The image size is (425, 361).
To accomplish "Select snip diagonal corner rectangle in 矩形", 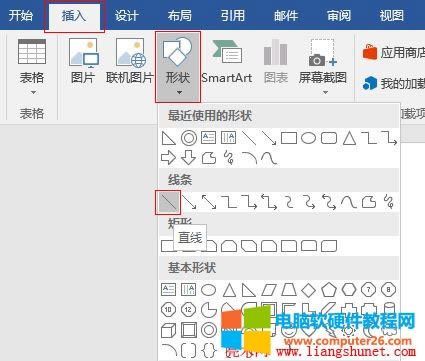I will (249, 246).
